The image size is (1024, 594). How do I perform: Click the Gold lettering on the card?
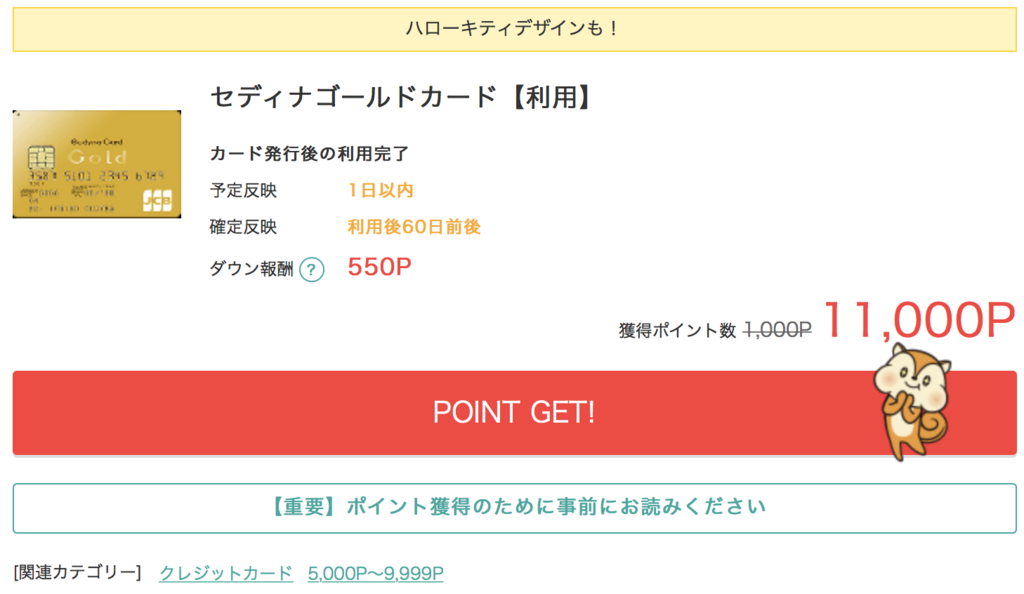coord(96,156)
